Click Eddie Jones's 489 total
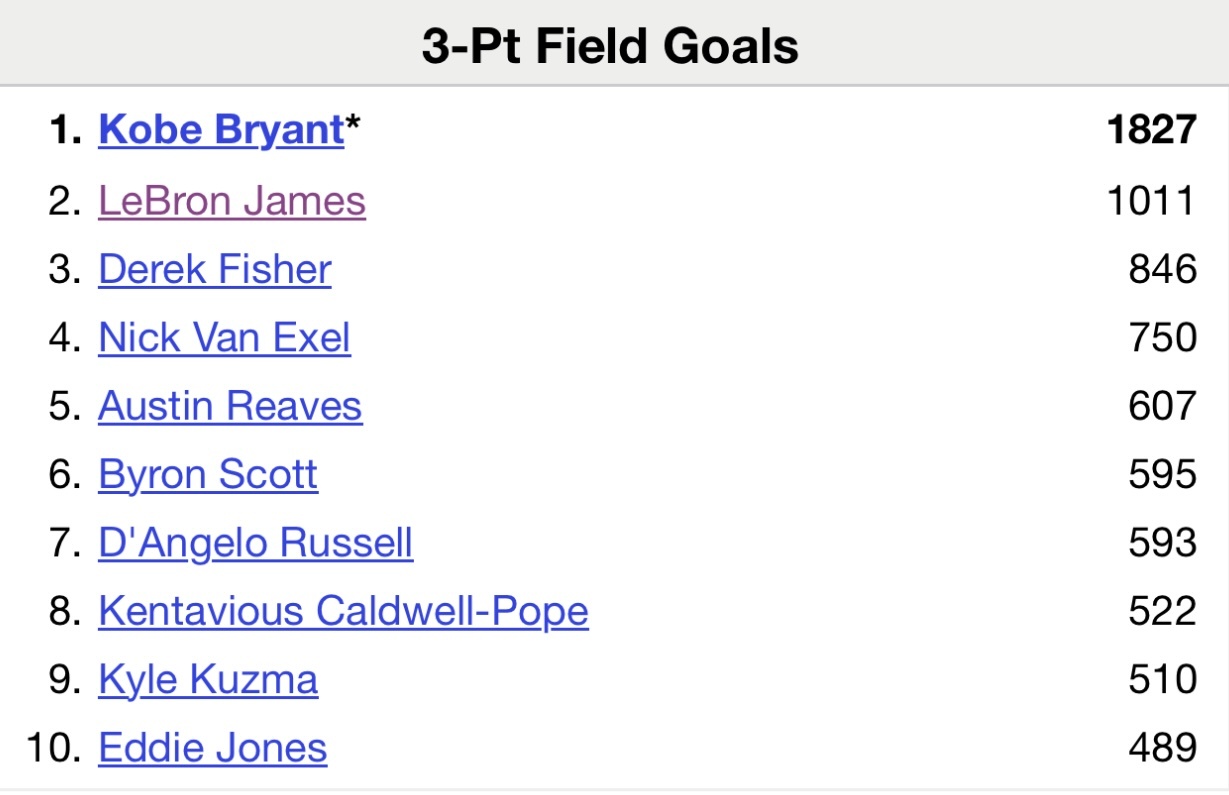The height and width of the screenshot is (795, 1229). pos(1162,748)
